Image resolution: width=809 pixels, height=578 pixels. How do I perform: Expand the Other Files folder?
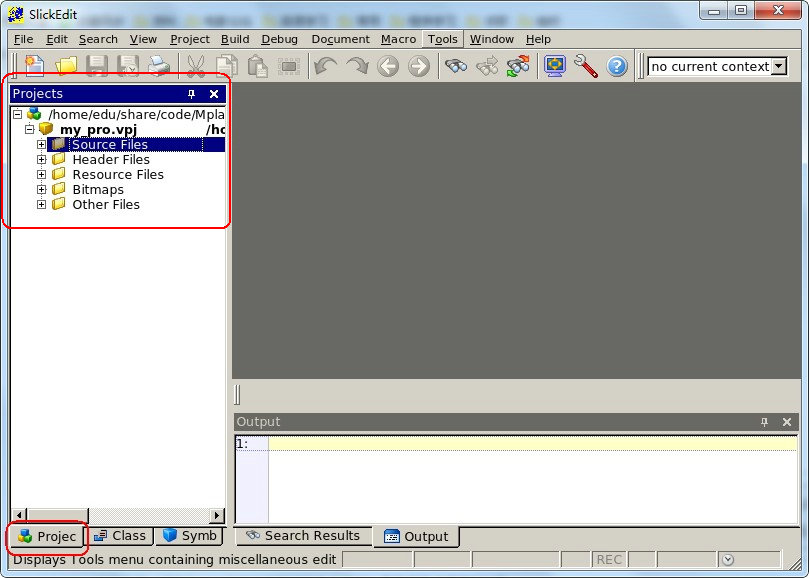pyautogui.click(x=41, y=204)
